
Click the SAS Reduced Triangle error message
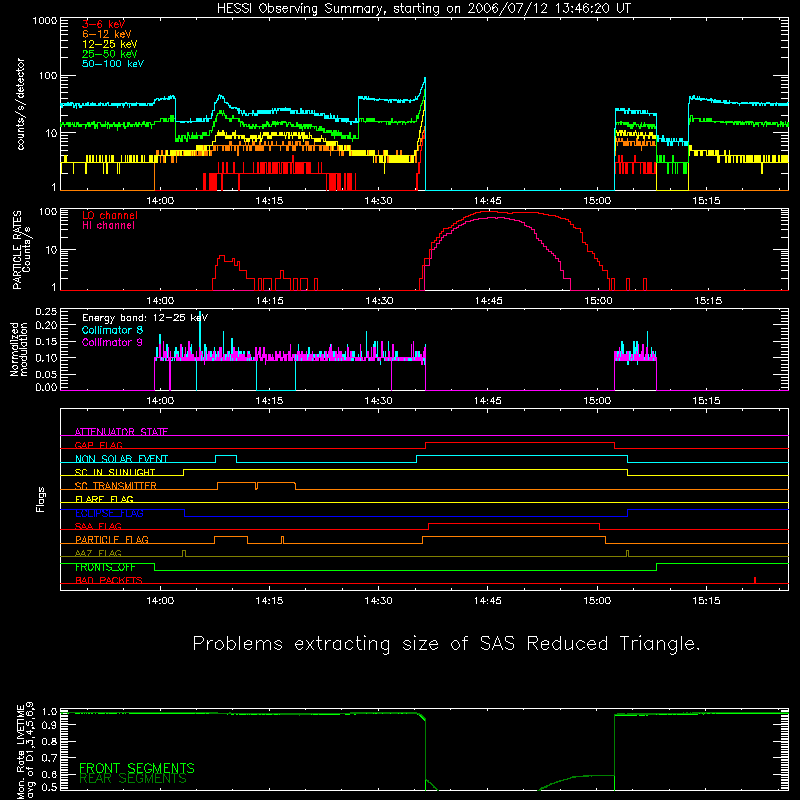click(446, 644)
